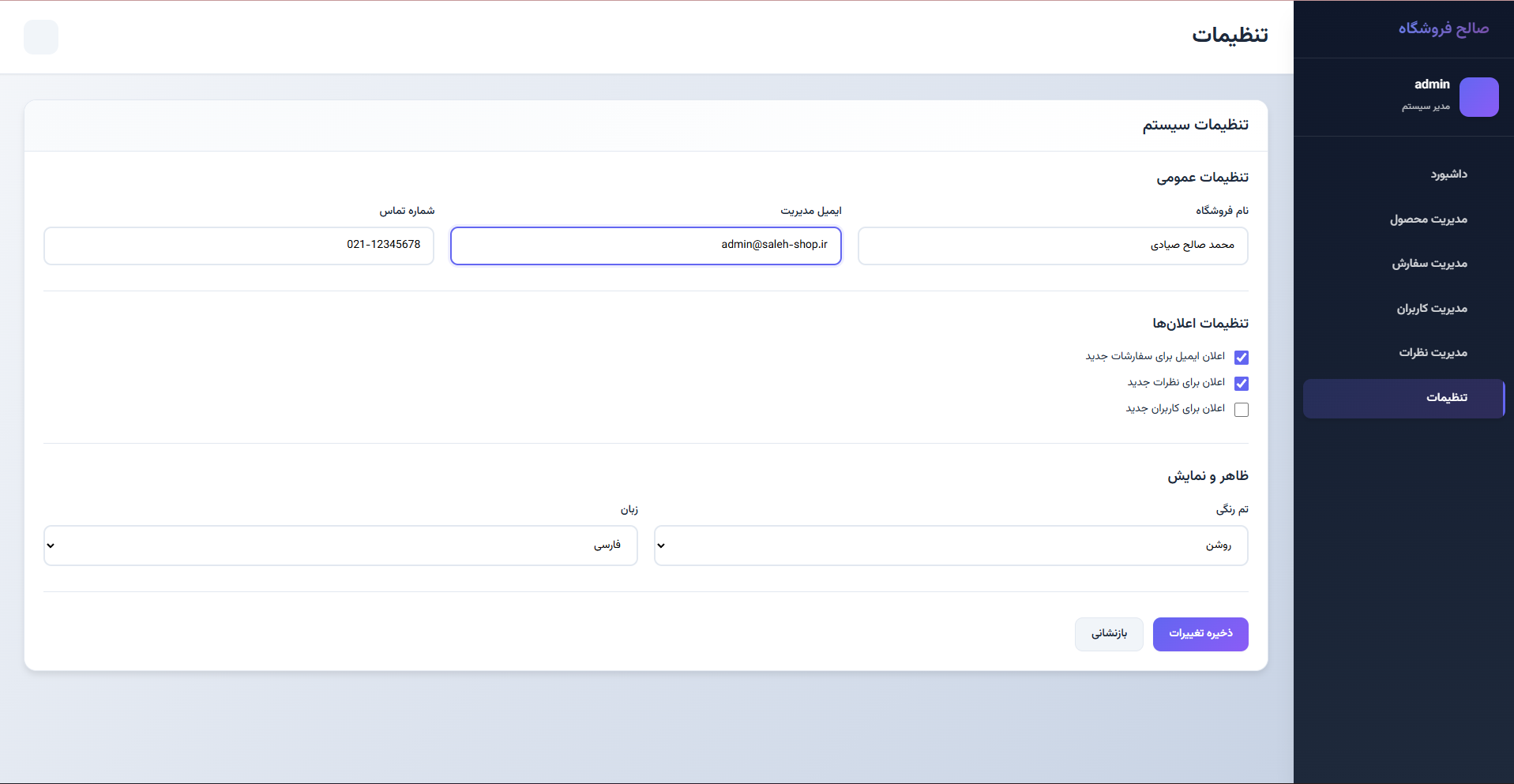Open مدیریت سفارش sidebar item
Image resolution: width=1514 pixels, height=784 pixels.
click(1429, 264)
